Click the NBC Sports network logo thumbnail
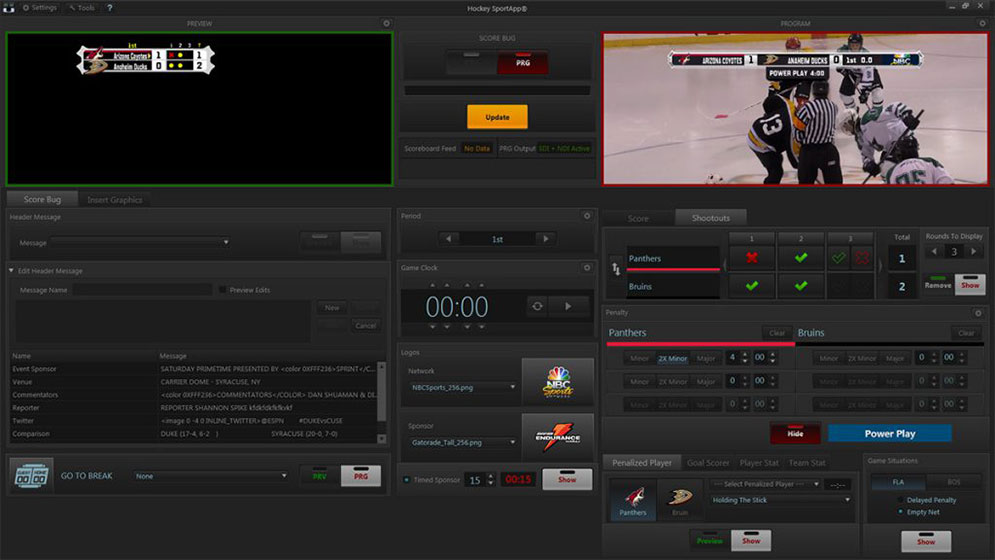 pyautogui.click(x=557, y=382)
